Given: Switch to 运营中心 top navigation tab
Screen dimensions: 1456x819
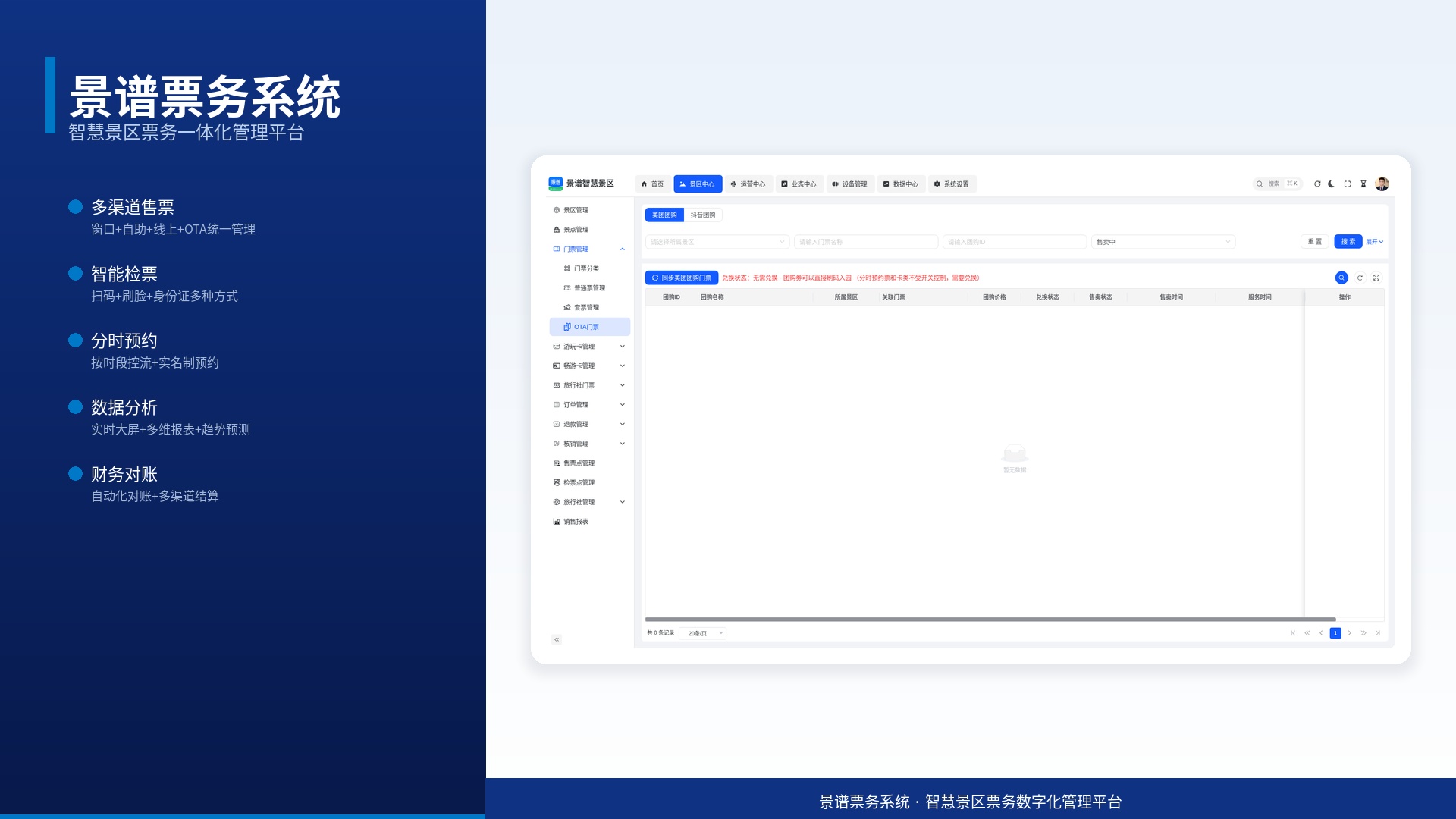Looking at the screenshot, I should 748,184.
